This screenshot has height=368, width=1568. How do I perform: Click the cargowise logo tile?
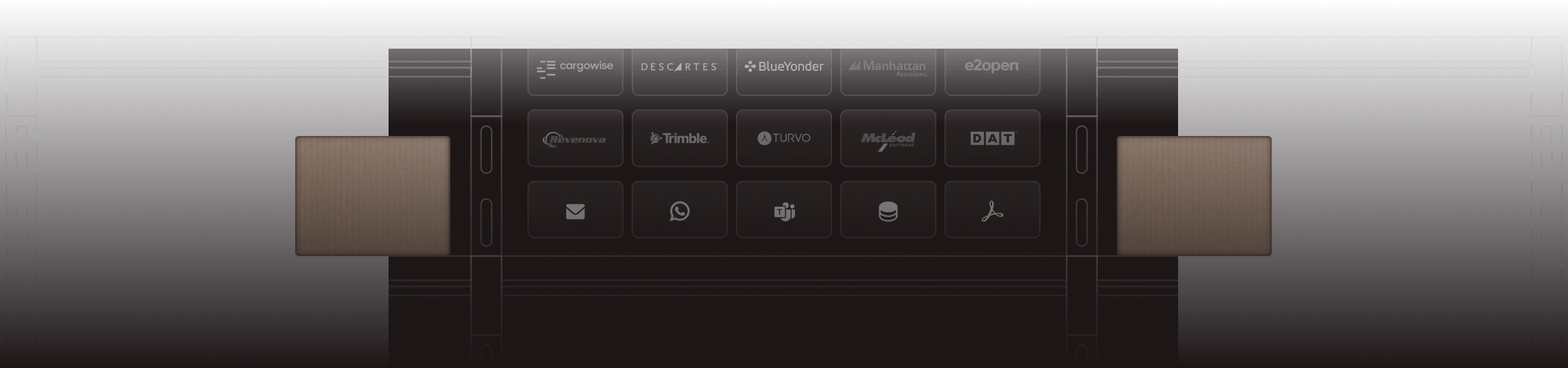pos(575,71)
